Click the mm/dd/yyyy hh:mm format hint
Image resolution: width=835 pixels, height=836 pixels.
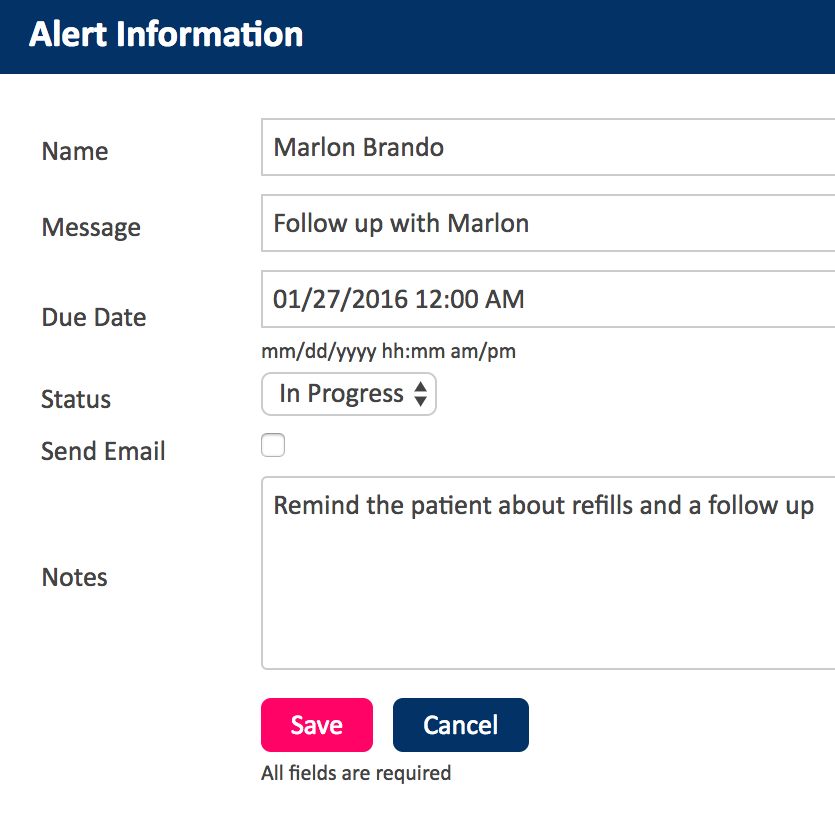389,351
